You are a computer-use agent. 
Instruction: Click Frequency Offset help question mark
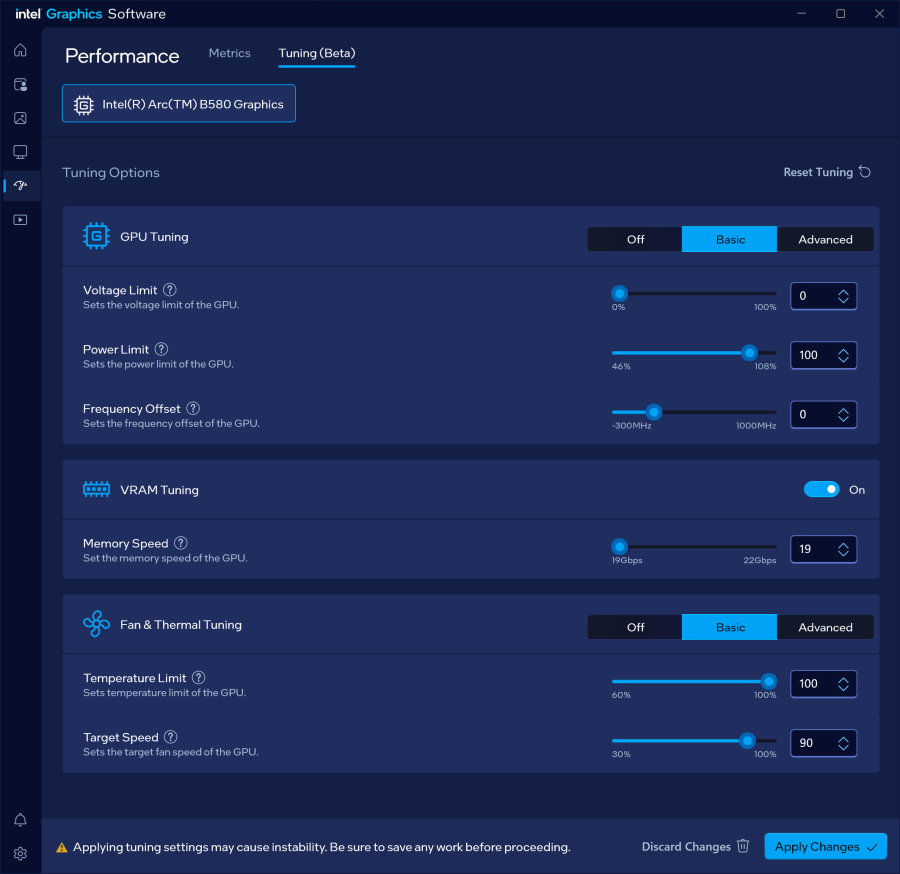[193, 408]
